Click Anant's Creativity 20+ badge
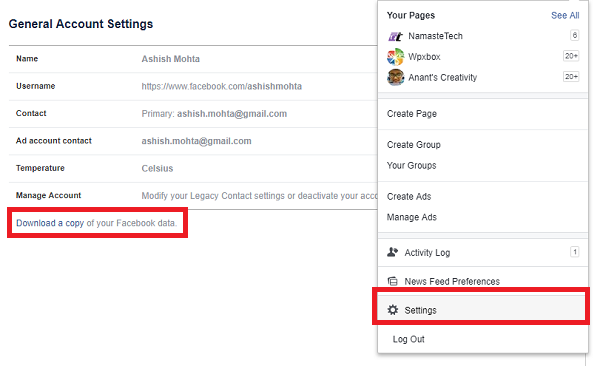This screenshot has width=600, height=366. pos(571,77)
